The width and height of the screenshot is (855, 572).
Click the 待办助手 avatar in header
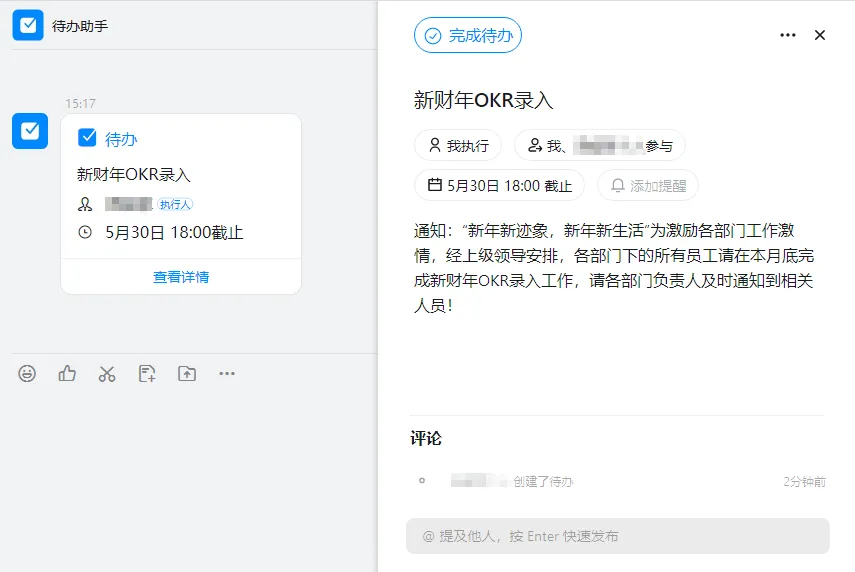coord(28,25)
